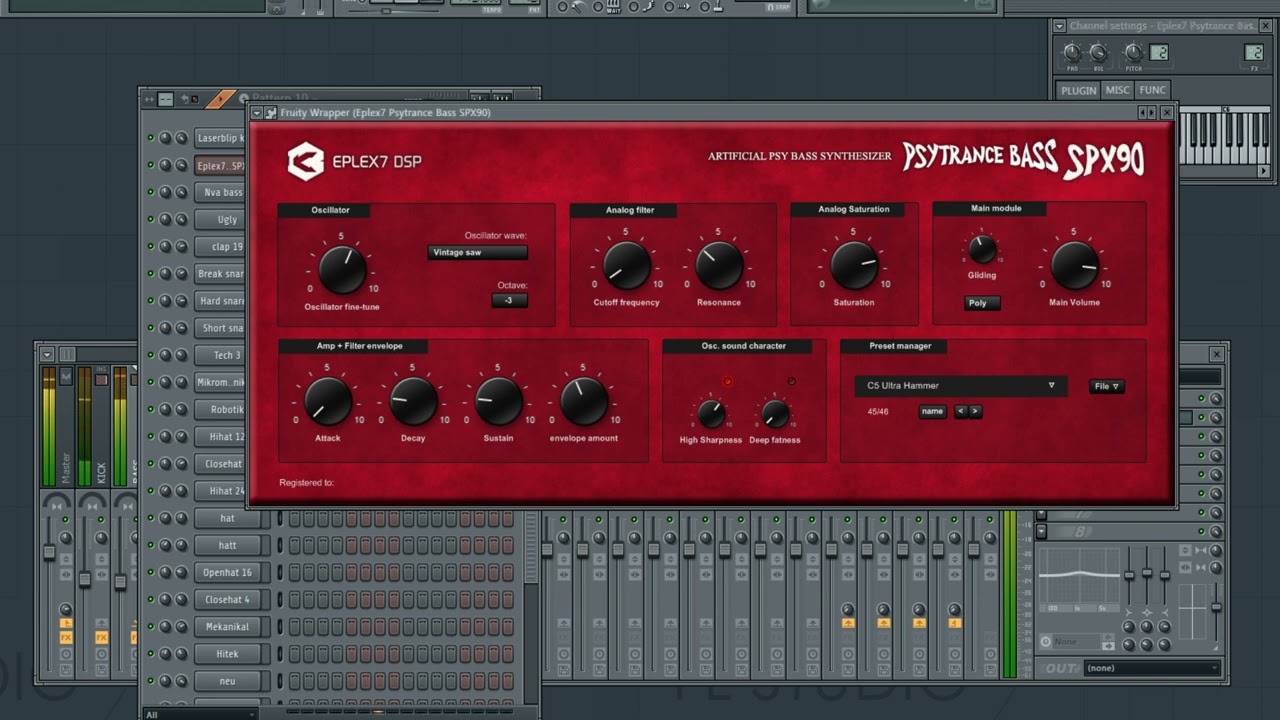Click the Resonance knob
1280x720 pixels.
[719, 266]
